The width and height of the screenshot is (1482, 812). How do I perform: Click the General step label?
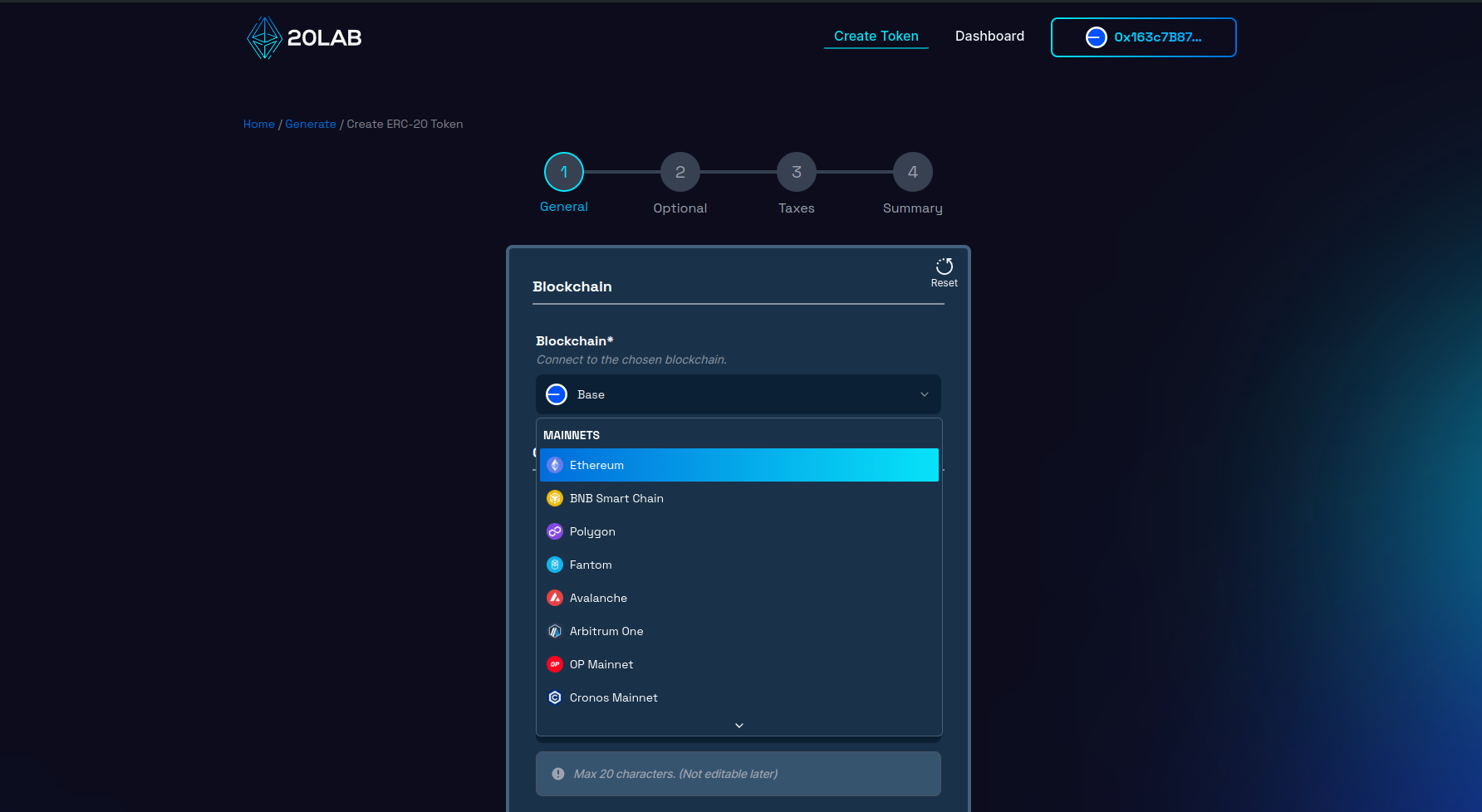(x=564, y=207)
